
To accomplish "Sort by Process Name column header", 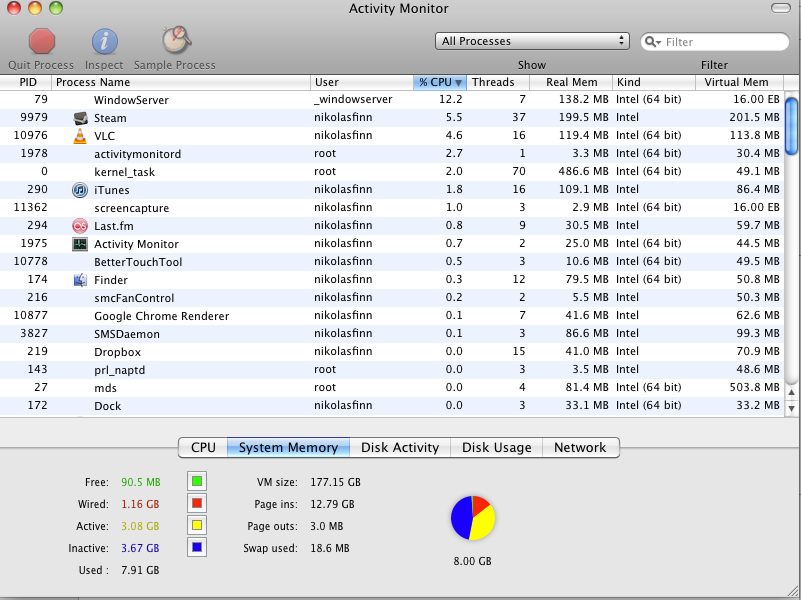I will tap(181, 82).
